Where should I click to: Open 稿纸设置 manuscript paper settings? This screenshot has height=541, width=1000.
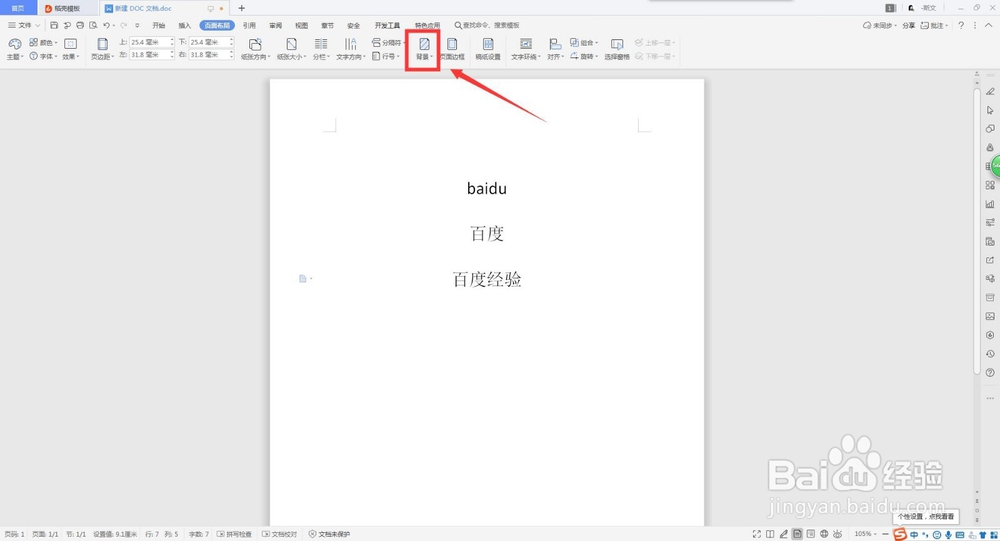[488, 48]
